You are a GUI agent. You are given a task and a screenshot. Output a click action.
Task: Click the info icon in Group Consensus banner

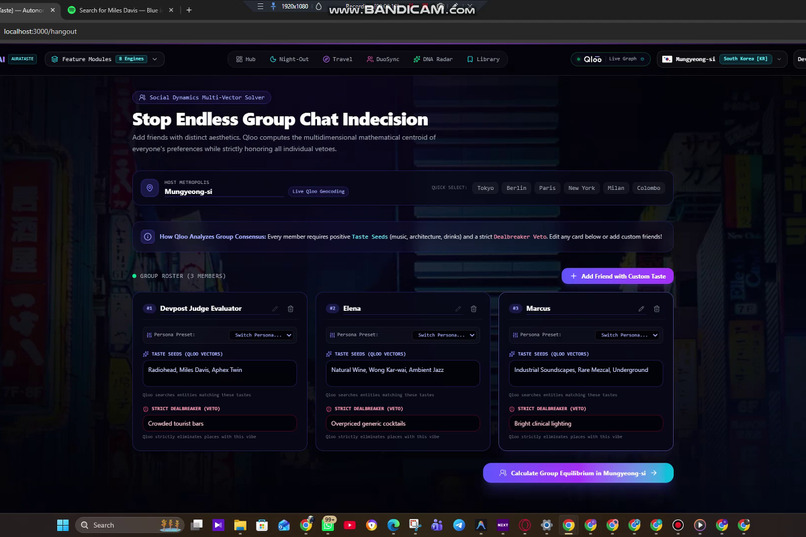148,237
